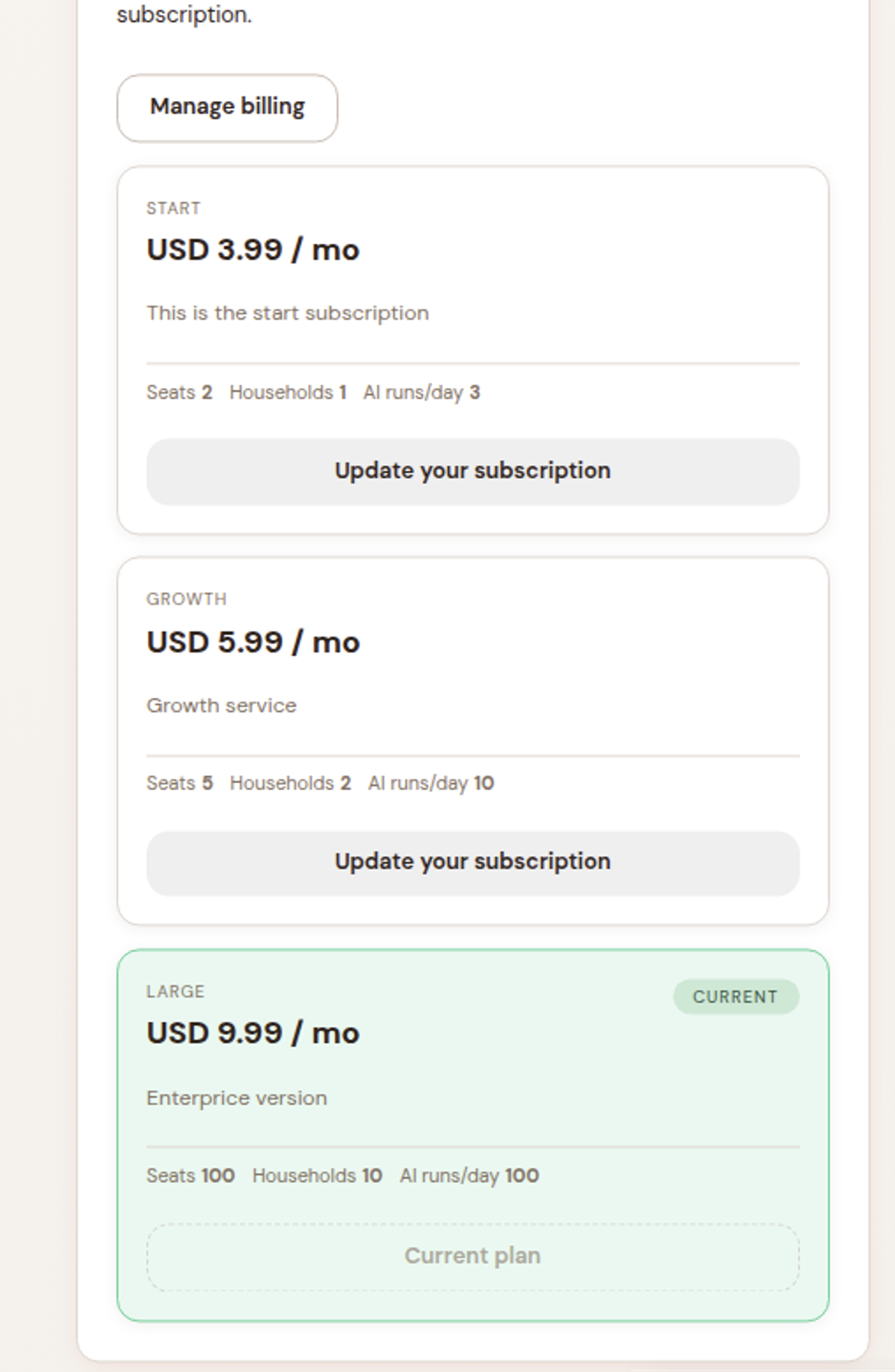Click the CURRENT badge on Large plan

735,997
